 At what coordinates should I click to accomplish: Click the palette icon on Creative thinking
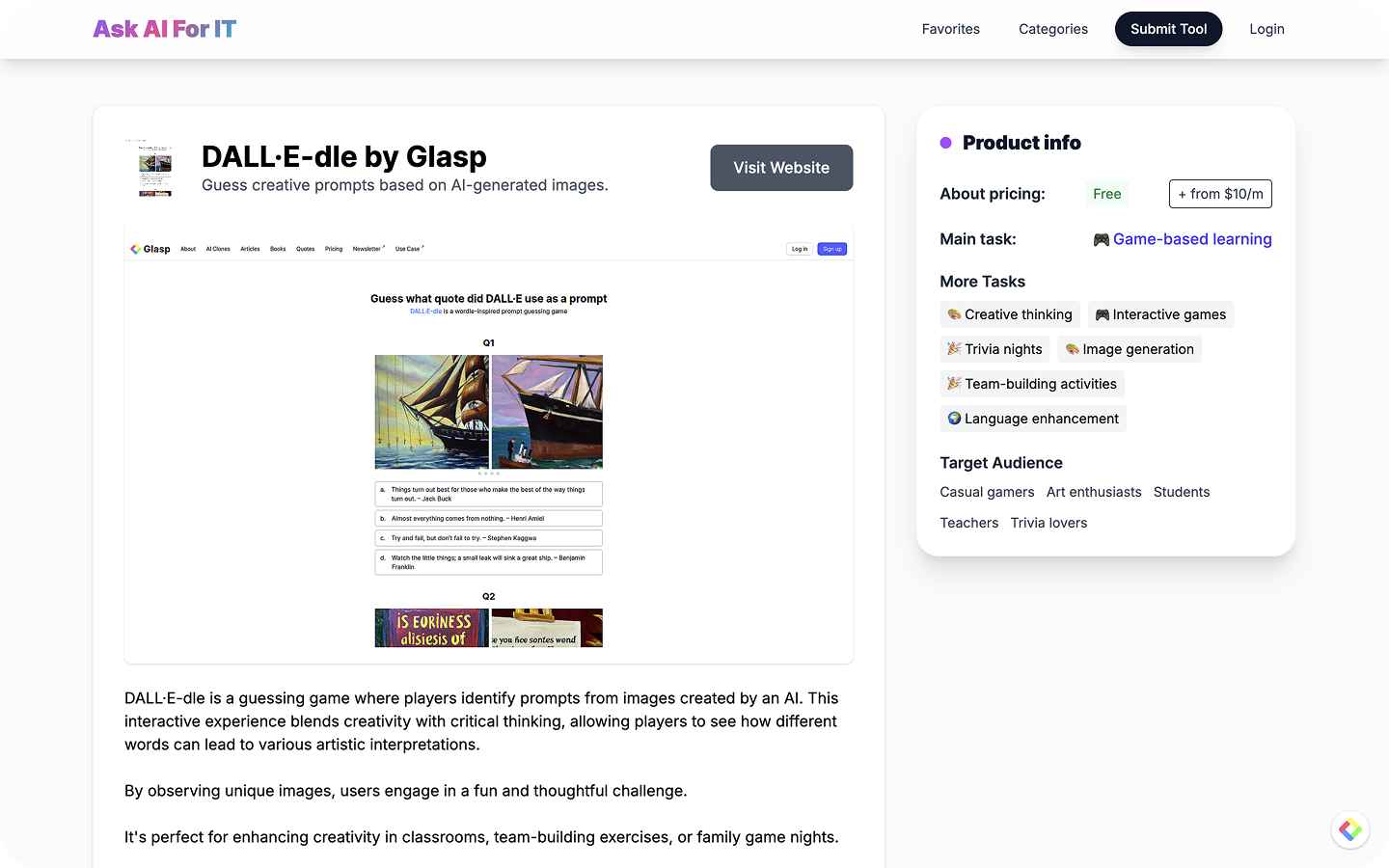[x=954, y=314]
